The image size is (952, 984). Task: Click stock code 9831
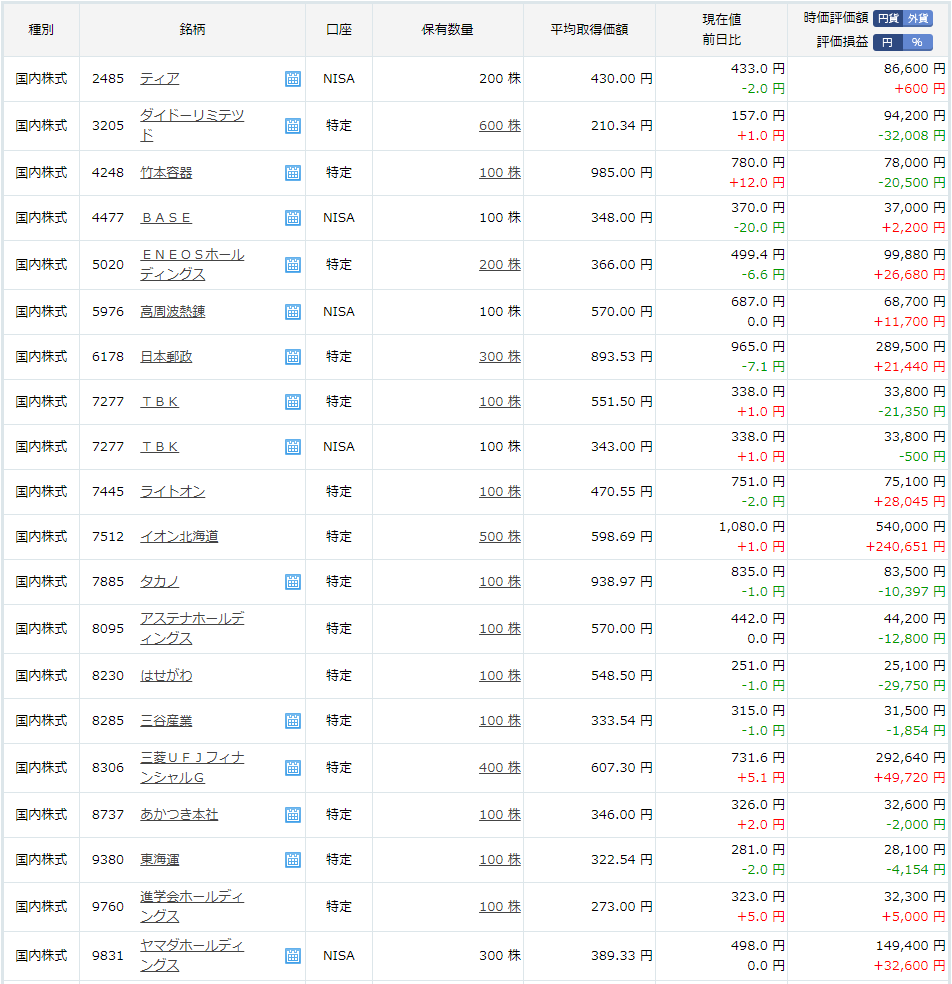pos(108,956)
